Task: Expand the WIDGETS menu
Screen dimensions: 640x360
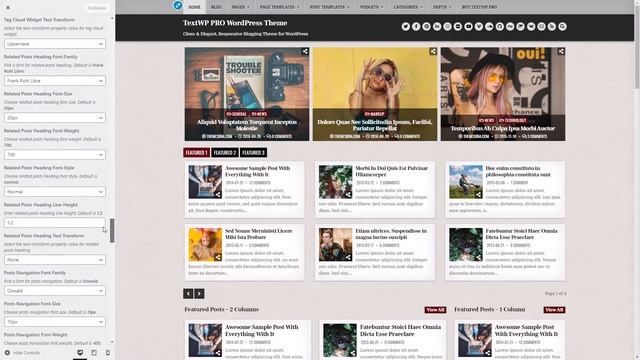Action: point(371,7)
